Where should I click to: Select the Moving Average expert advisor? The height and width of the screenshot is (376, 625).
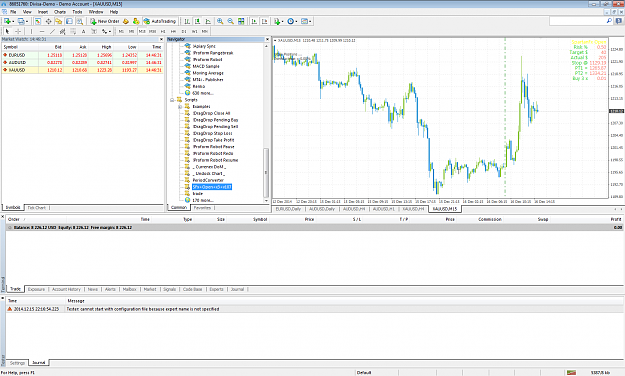(208, 73)
